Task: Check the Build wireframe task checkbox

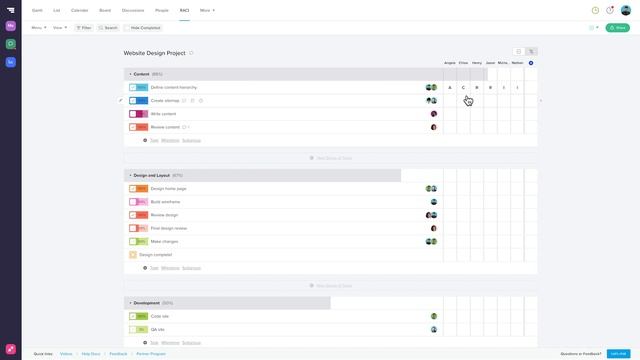Action: [133, 202]
